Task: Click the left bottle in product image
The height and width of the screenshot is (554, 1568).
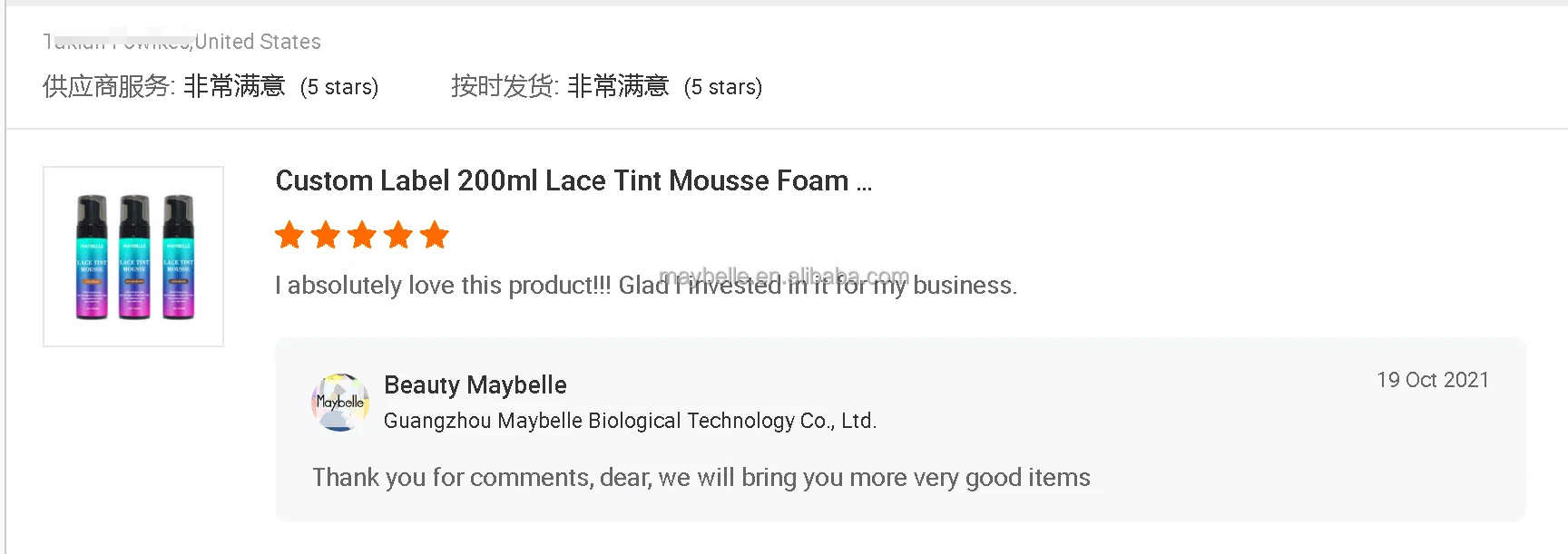Action: pyautogui.click(x=92, y=257)
